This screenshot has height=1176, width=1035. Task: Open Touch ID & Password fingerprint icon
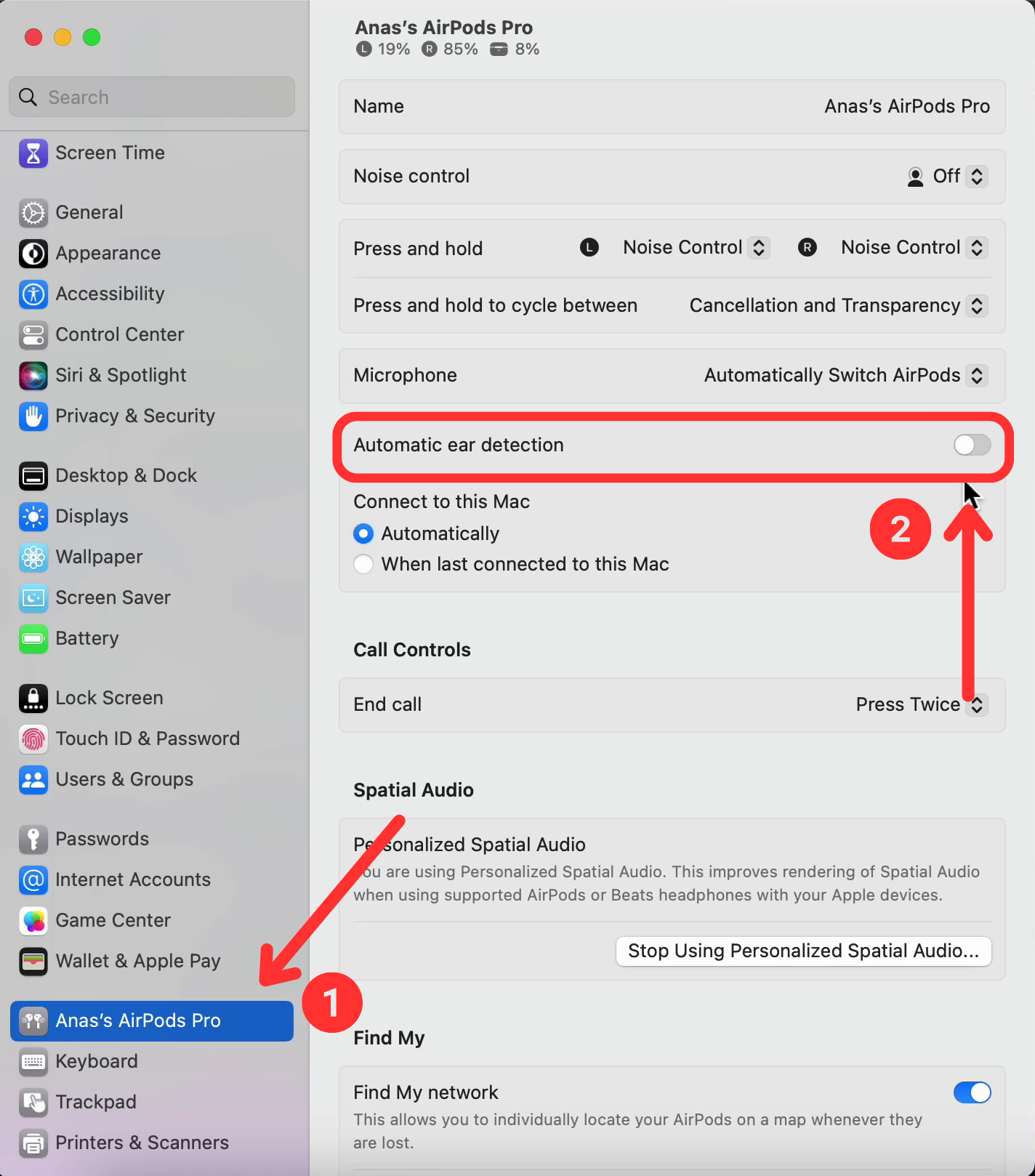click(x=33, y=739)
